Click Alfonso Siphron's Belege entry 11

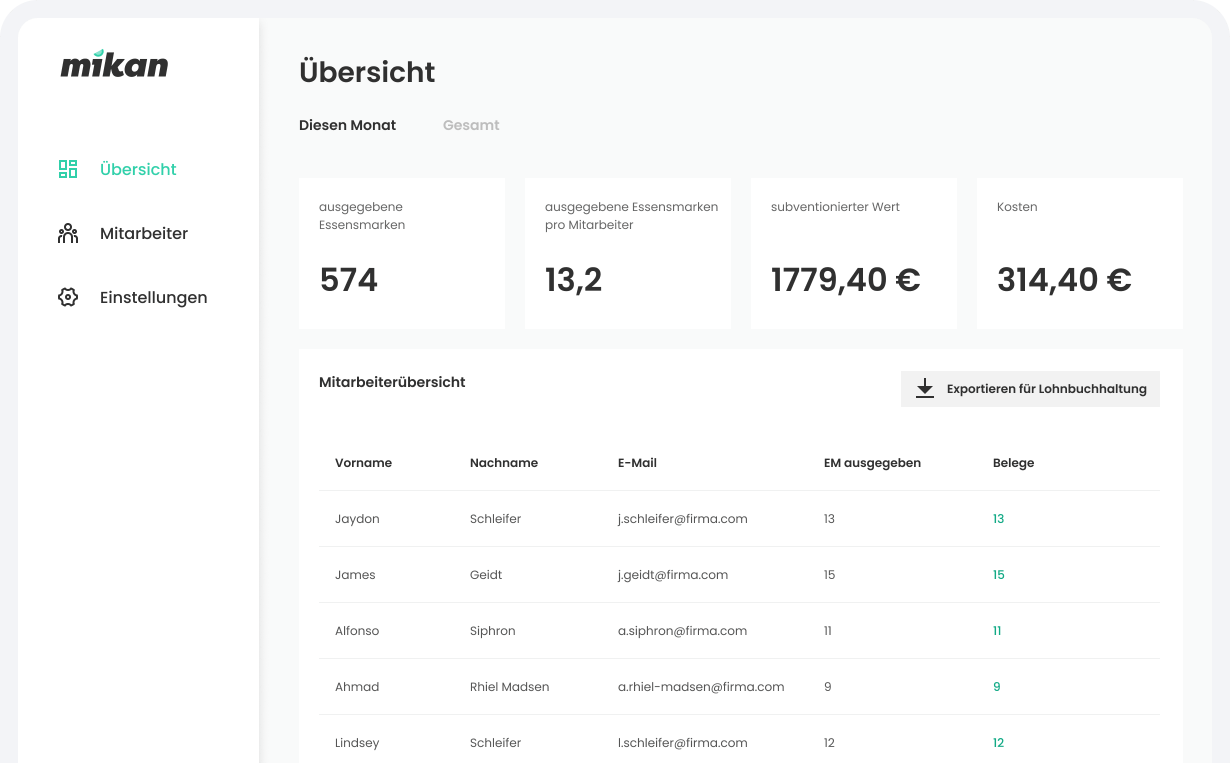click(997, 631)
